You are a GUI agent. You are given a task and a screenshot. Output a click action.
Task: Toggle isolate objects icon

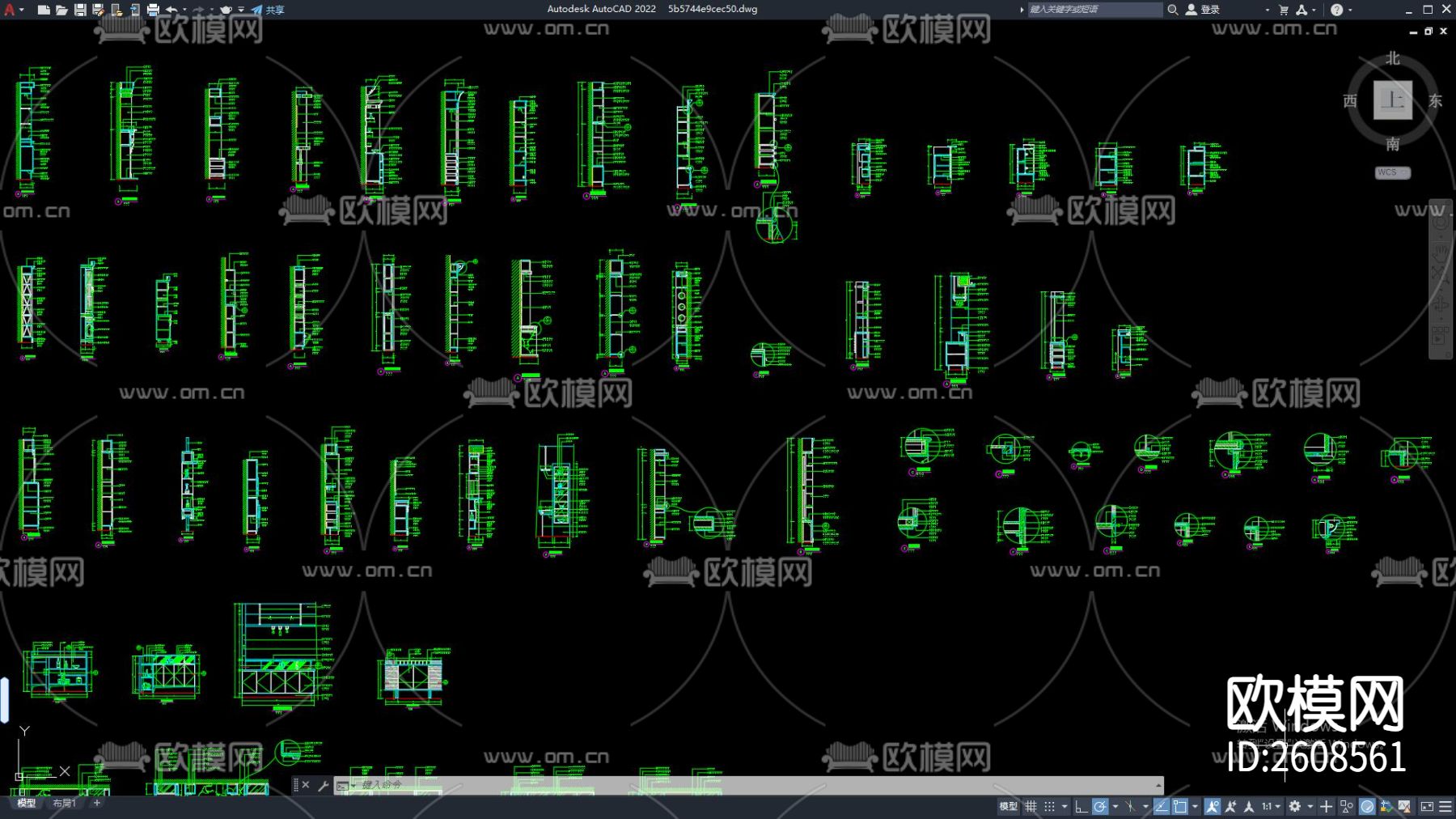point(1347,807)
